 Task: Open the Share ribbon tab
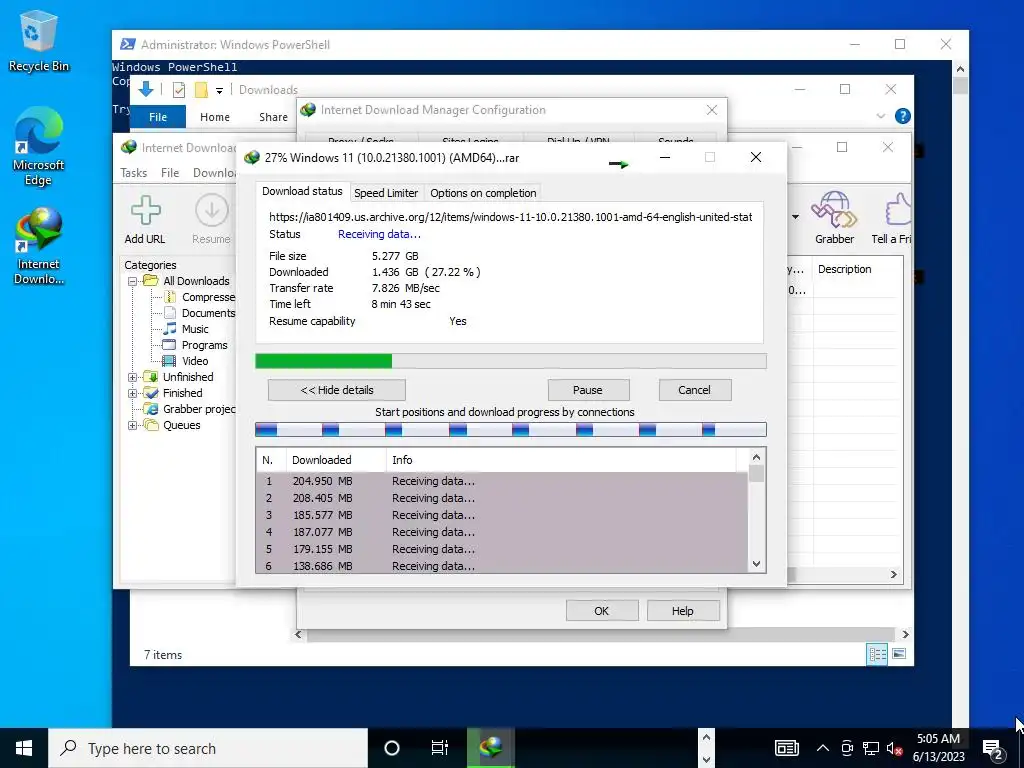point(273,117)
